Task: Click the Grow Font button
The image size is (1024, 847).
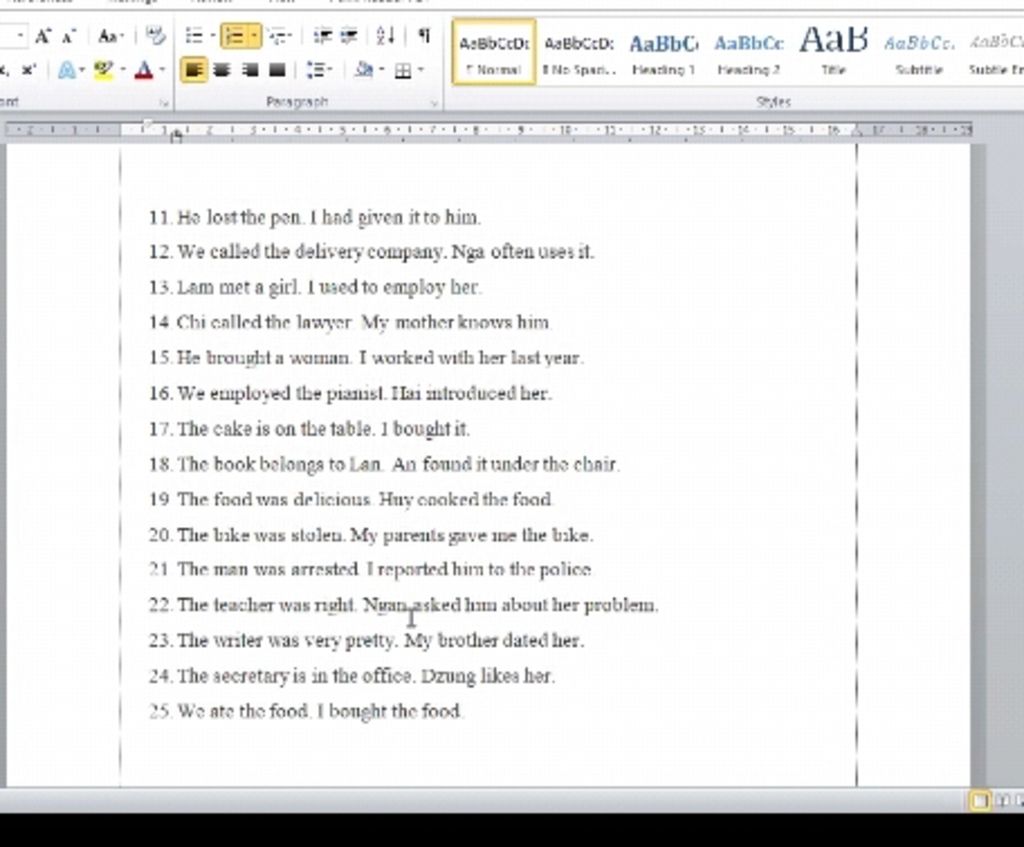Action: pos(43,36)
